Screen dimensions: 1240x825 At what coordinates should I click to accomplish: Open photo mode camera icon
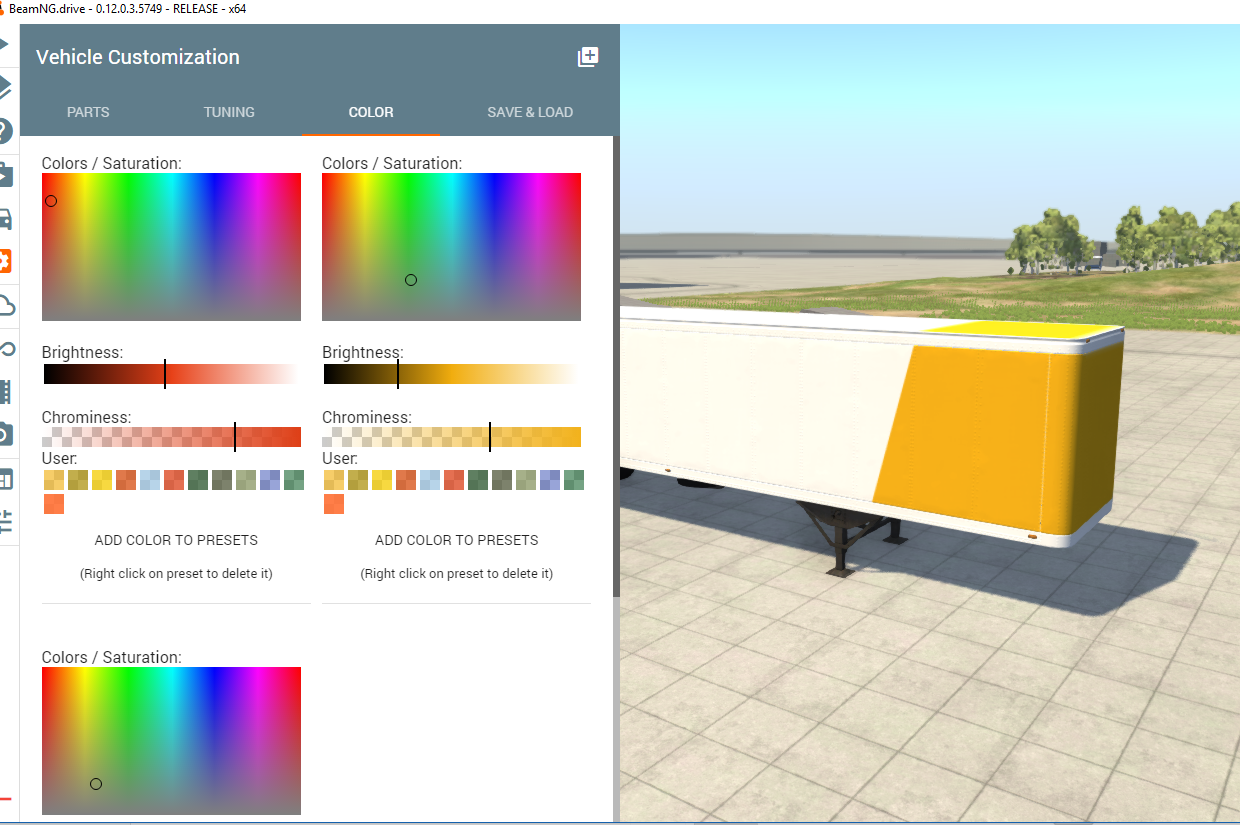click(x=5, y=435)
